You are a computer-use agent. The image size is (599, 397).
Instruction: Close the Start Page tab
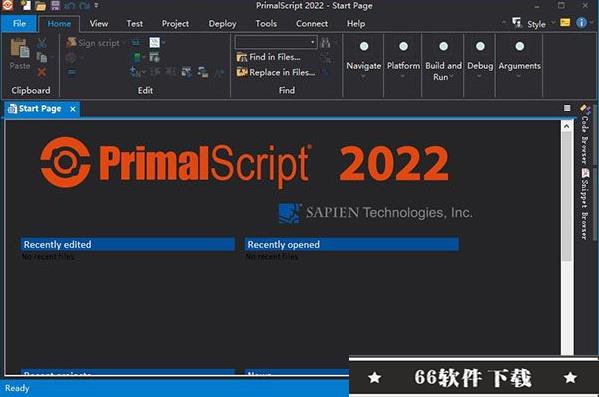(x=73, y=109)
